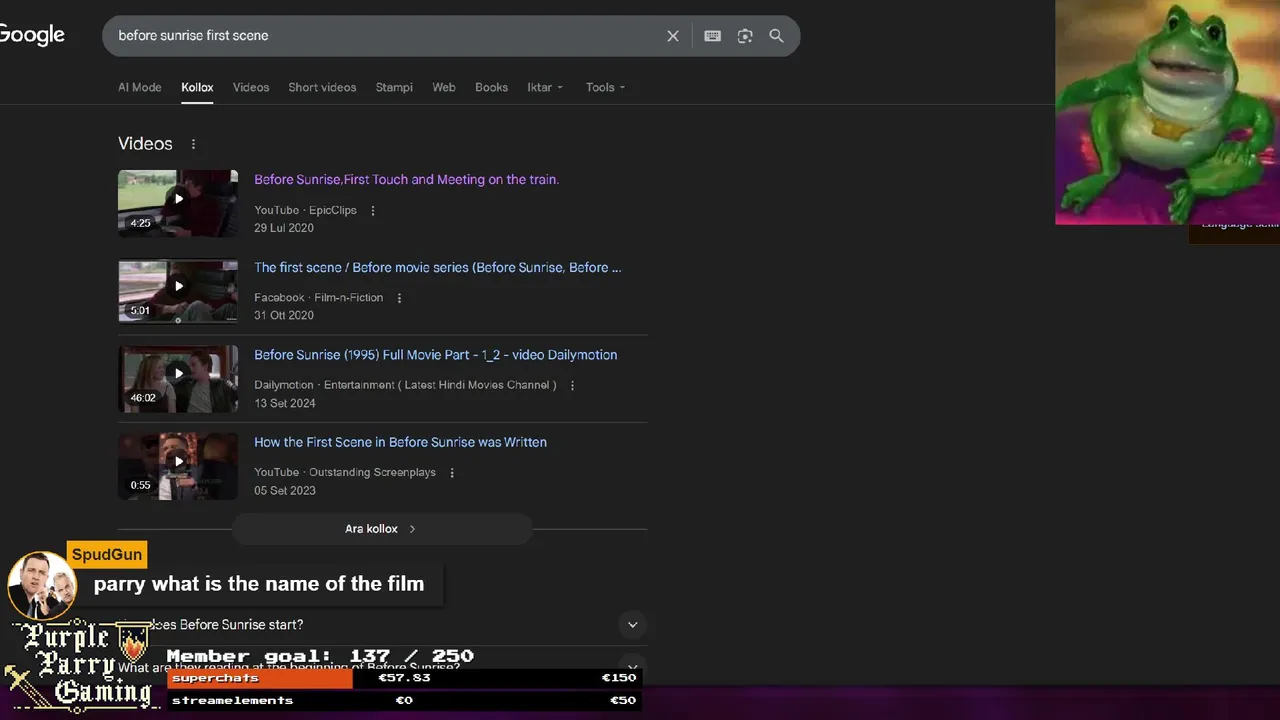Open the Short videos tab
This screenshot has height=720, width=1280.
point(322,87)
